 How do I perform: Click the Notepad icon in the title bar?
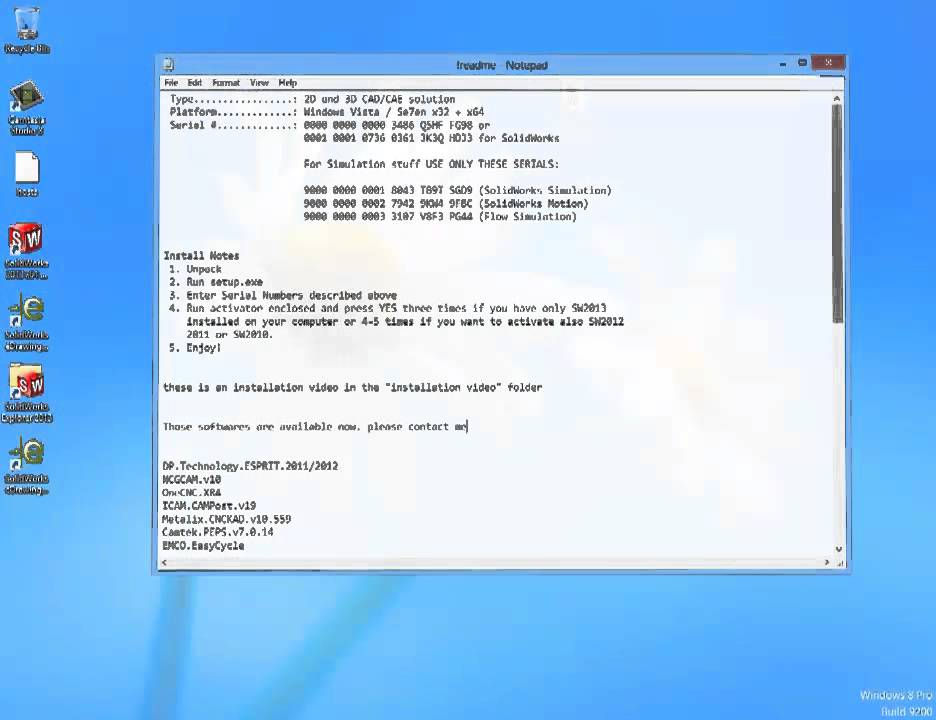[169, 64]
